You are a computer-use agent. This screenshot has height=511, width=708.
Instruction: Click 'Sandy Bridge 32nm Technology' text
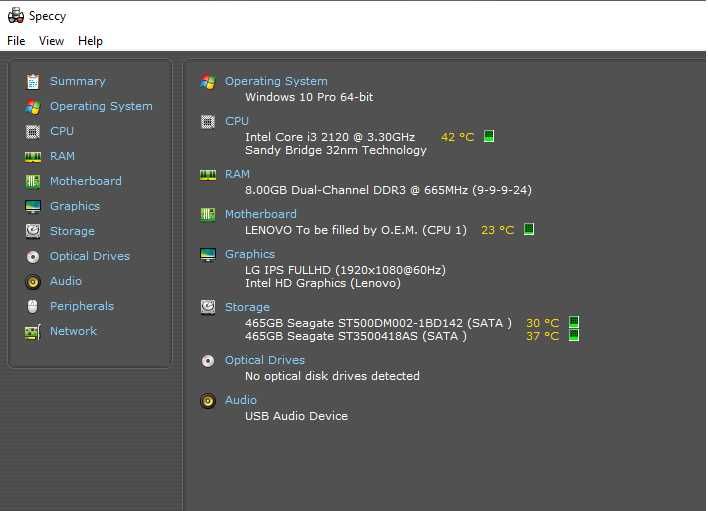[x=335, y=150]
